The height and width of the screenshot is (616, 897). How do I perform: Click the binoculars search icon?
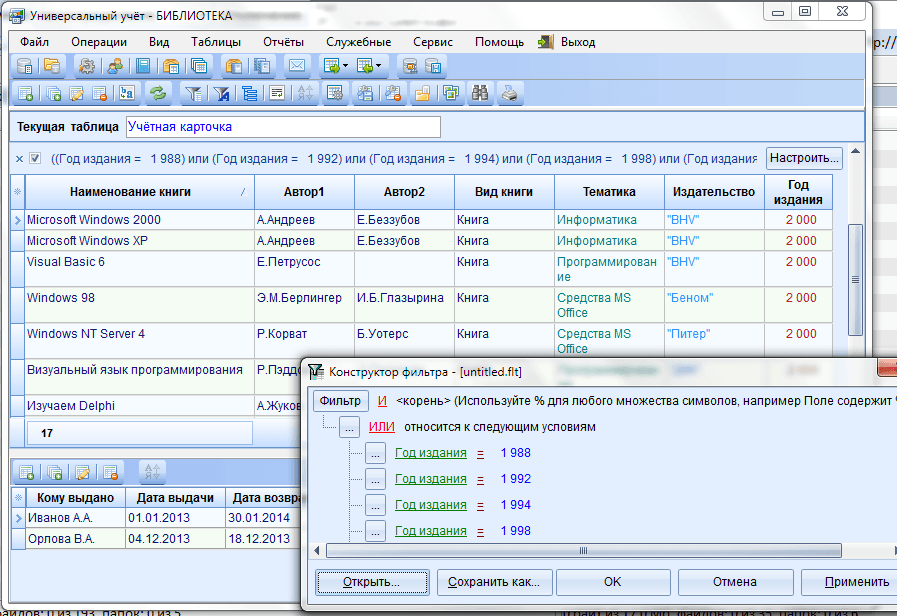[x=480, y=94]
